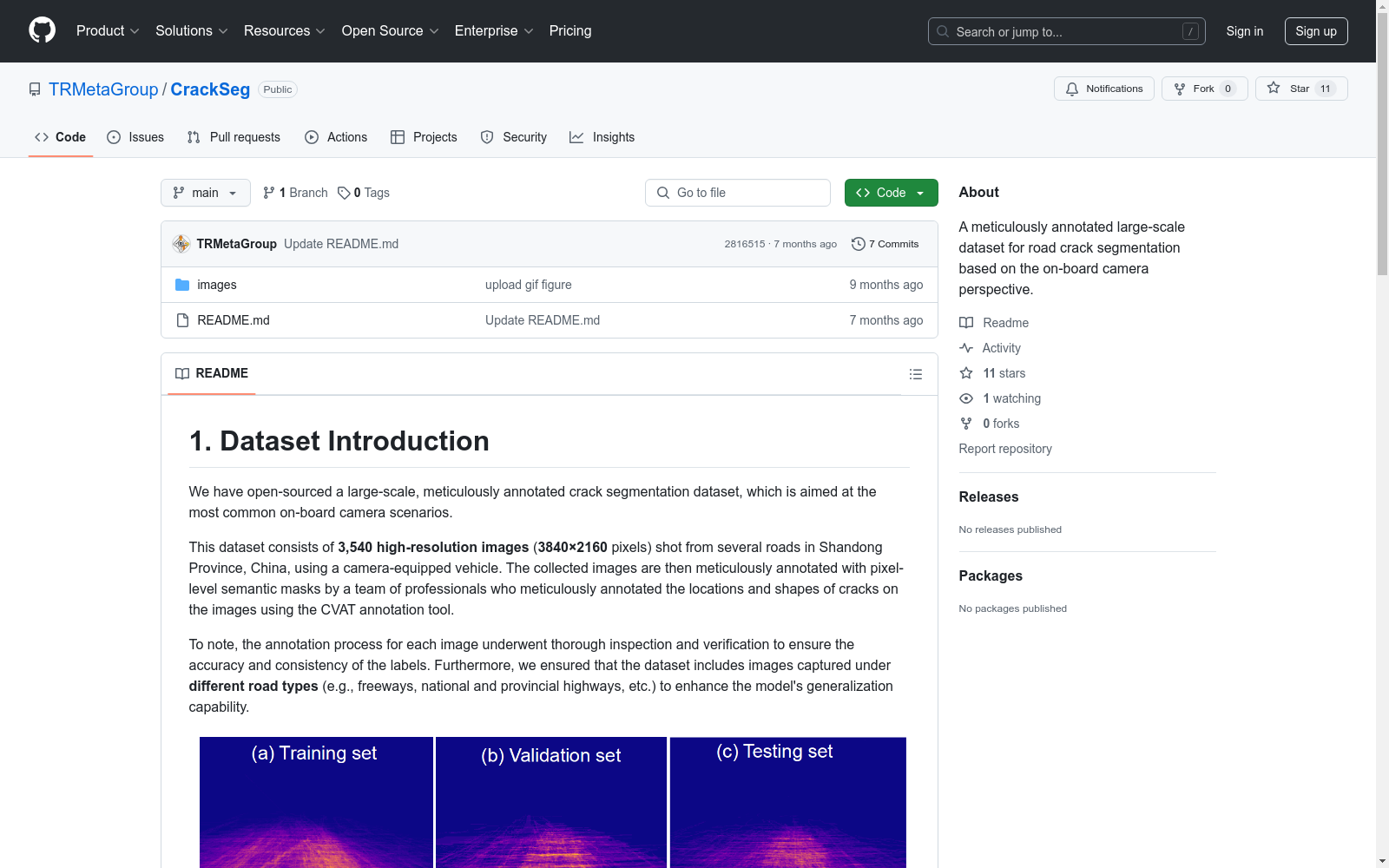Go to the Insights tab
This screenshot has width=1389, height=868.
point(602,137)
